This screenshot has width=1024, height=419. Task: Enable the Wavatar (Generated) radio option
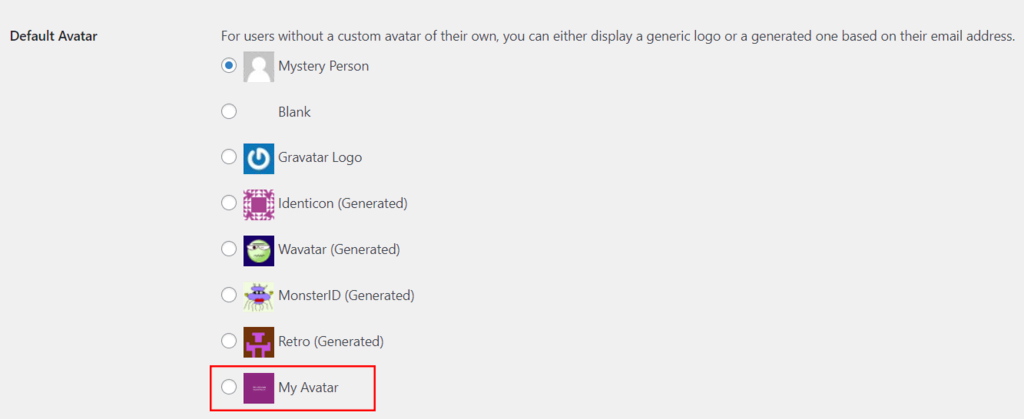click(x=229, y=250)
